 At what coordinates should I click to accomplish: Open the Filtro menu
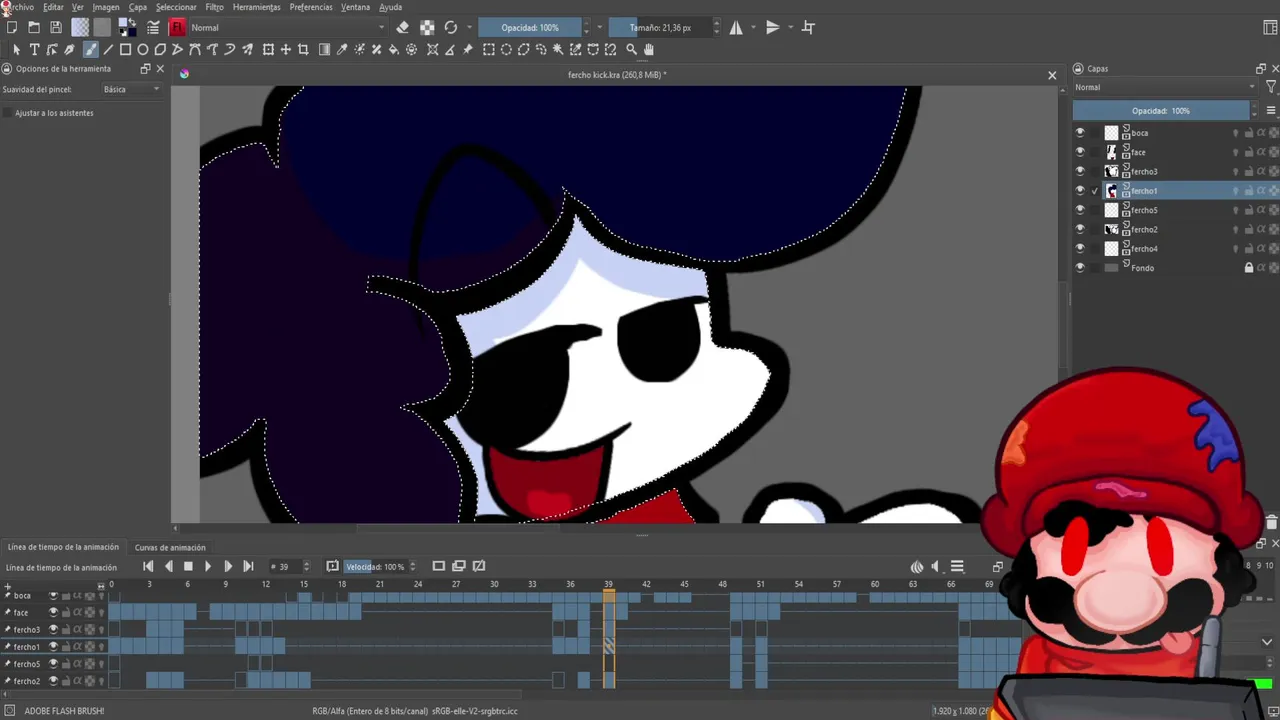pos(215,7)
